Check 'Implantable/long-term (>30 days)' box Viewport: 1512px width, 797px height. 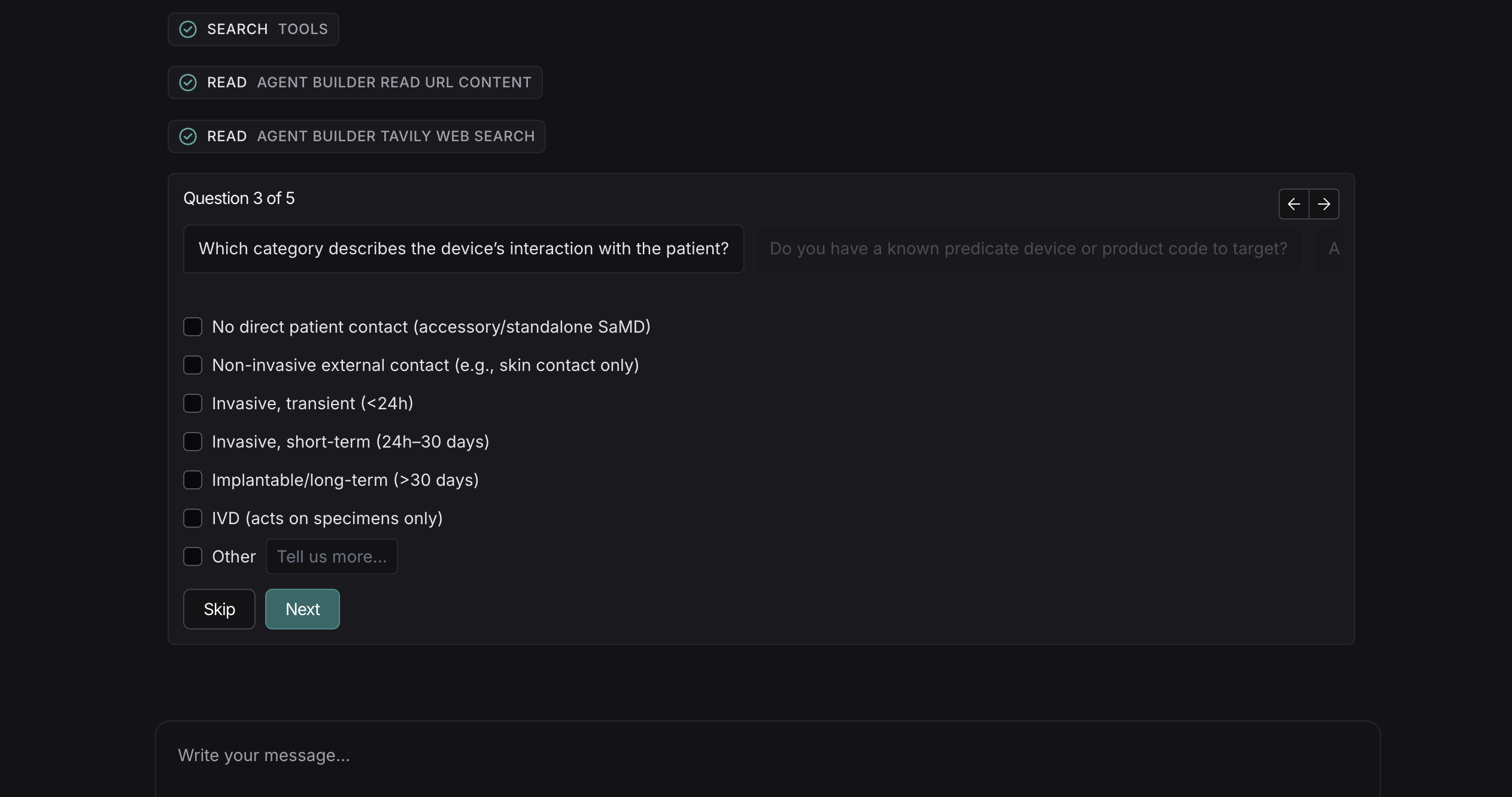193,480
